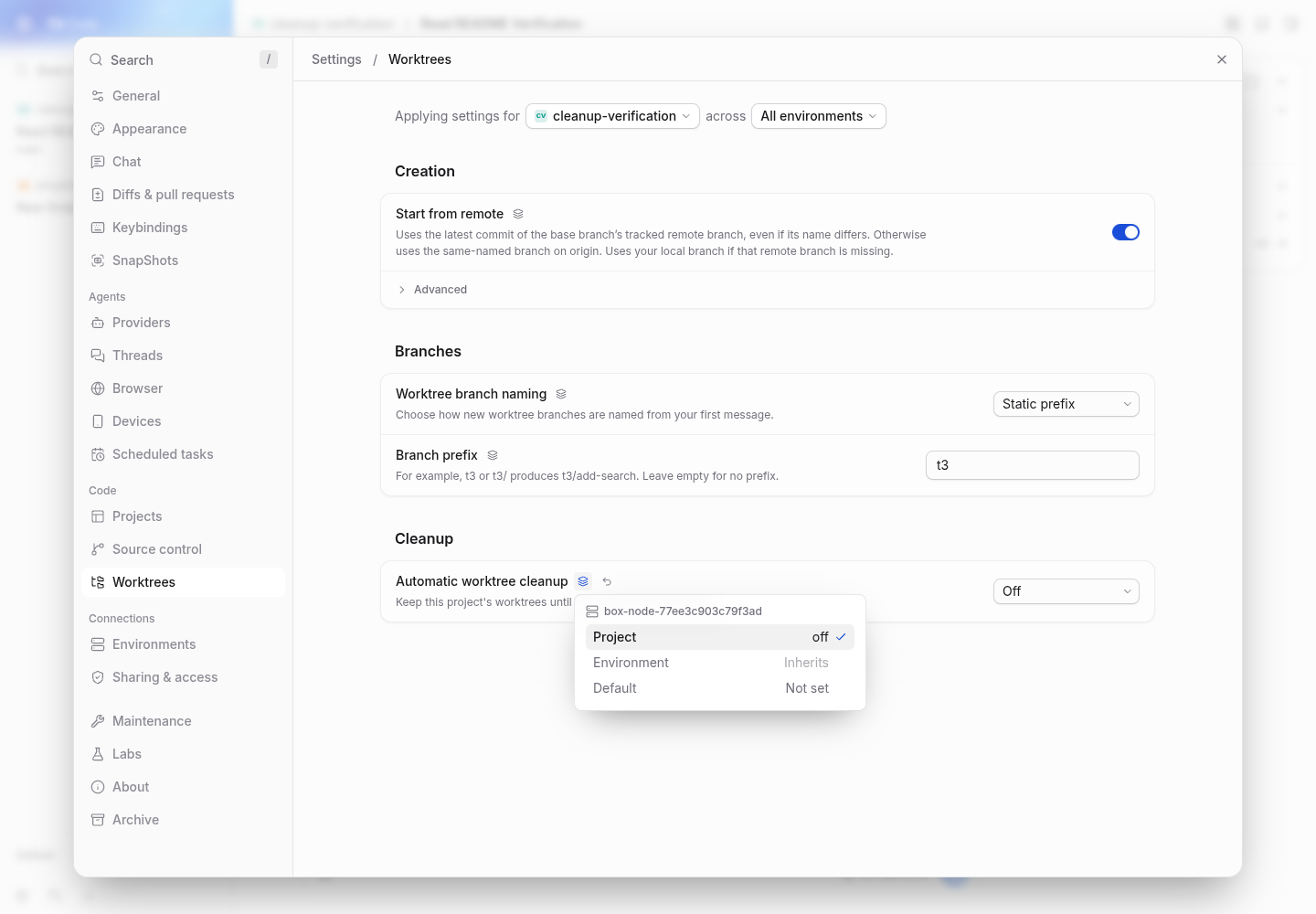1316x914 pixels.
Task: Click the Keybindings keyboard icon
Action: tap(98, 228)
